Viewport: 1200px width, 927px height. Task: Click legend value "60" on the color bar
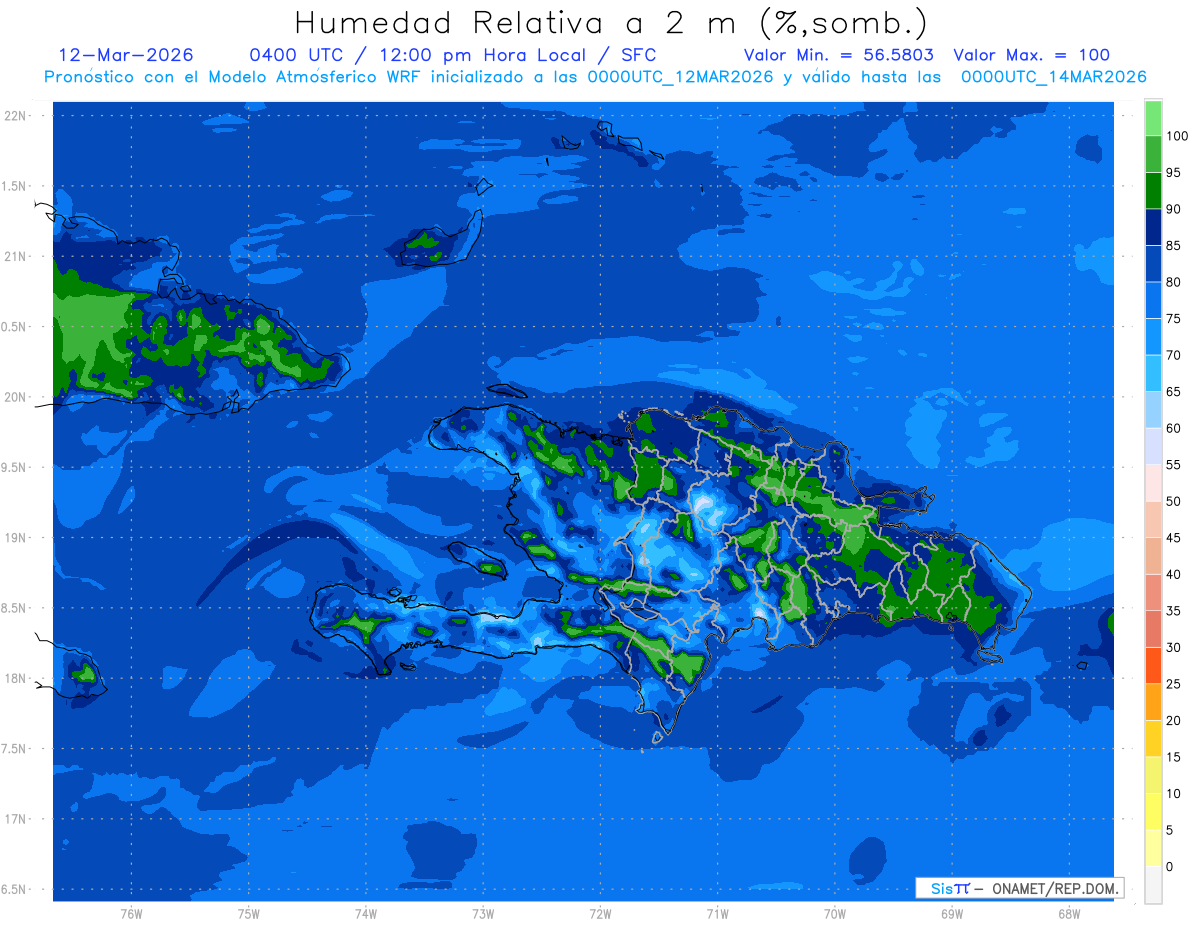pos(1174,429)
